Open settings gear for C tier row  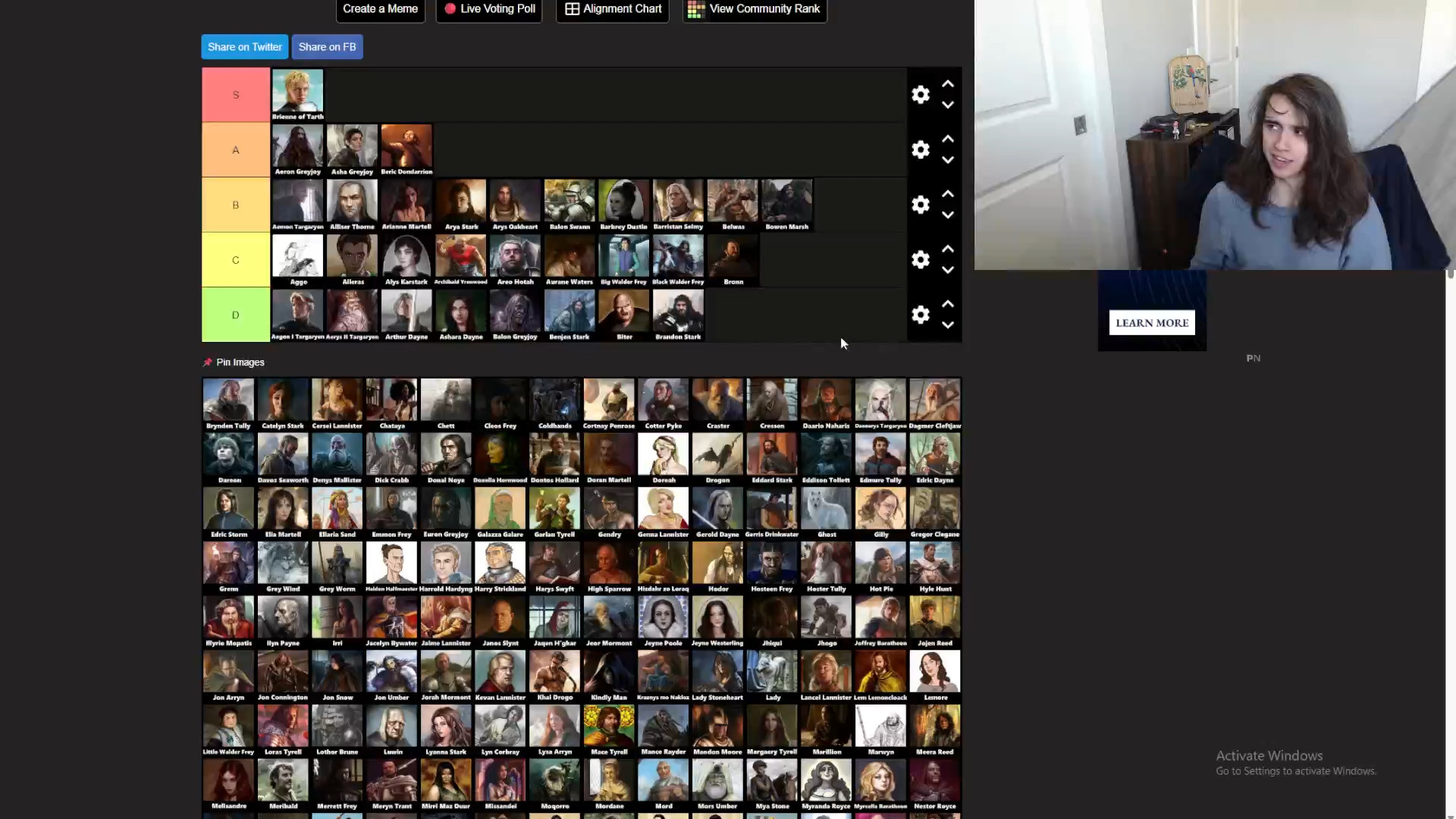[x=920, y=260]
